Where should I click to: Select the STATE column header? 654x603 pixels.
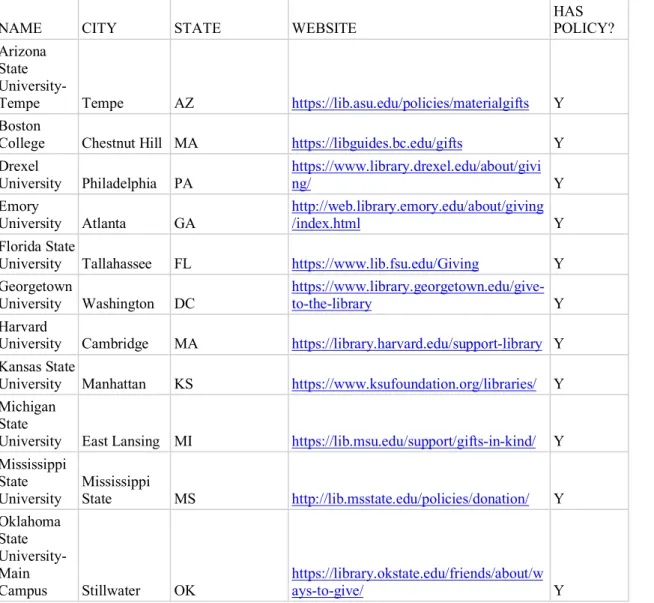pyautogui.click(x=229, y=20)
